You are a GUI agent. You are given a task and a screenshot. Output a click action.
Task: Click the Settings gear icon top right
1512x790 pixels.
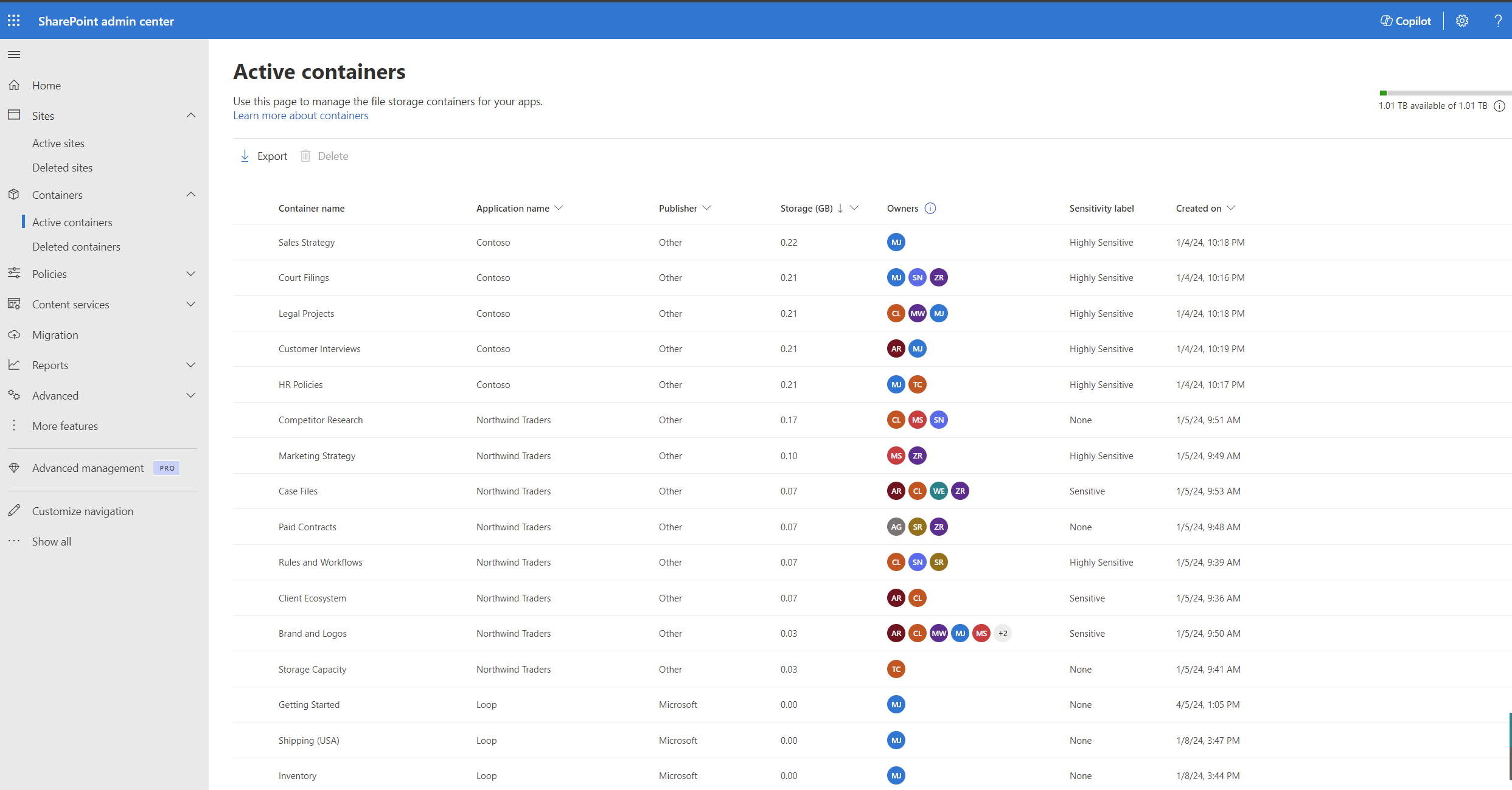coord(1462,20)
